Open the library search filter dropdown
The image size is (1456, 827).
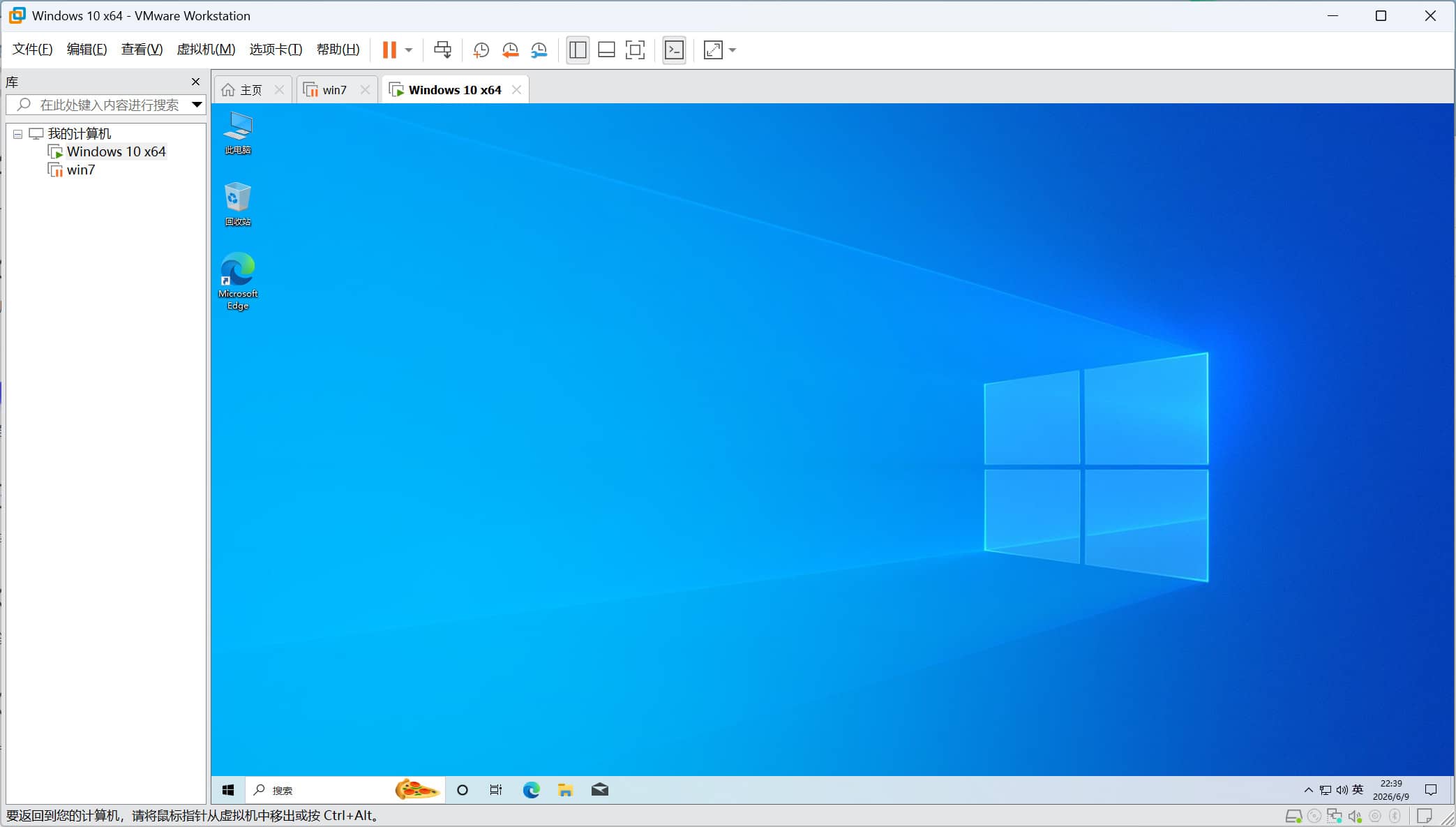(x=197, y=105)
